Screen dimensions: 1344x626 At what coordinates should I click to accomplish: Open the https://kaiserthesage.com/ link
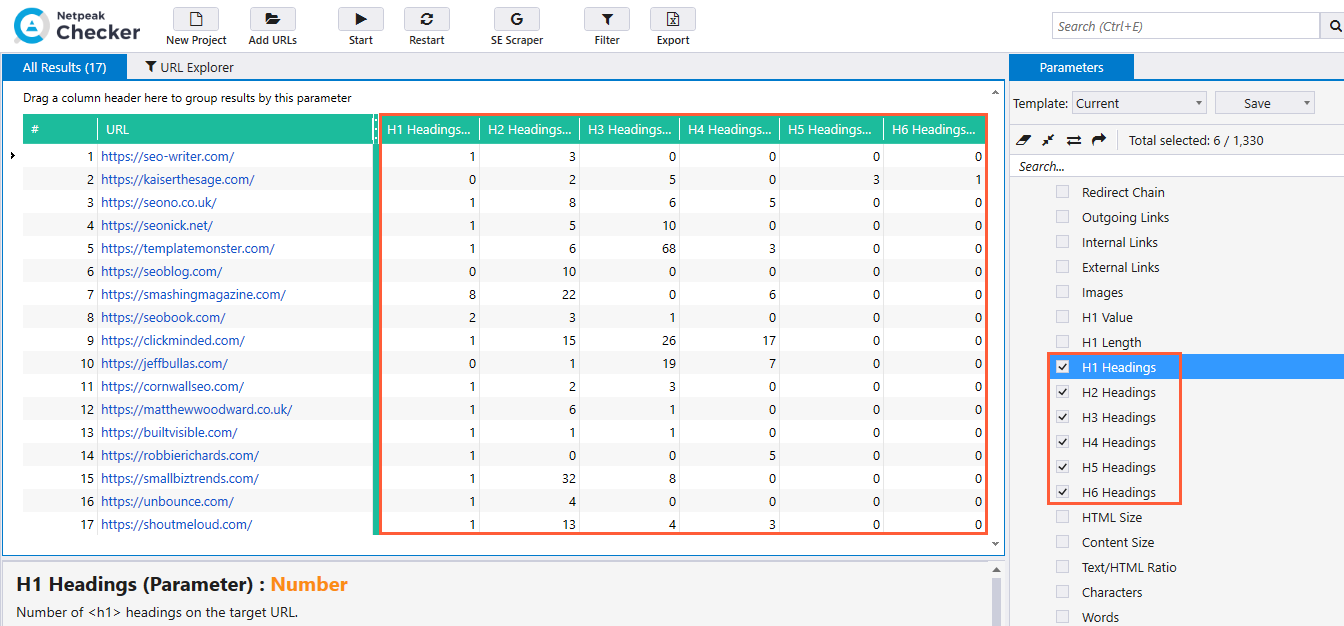(177, 179)
